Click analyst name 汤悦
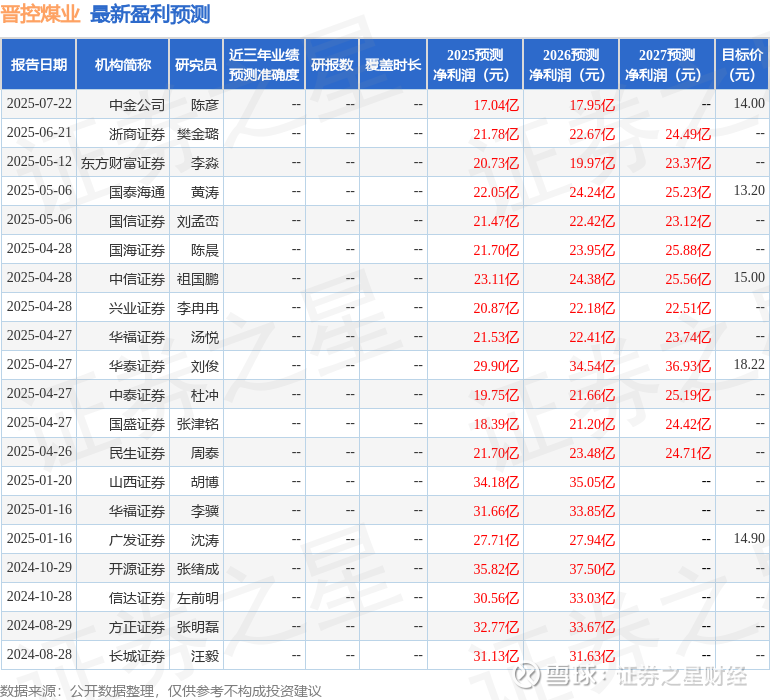Image resolution: width=770 pixels, height=700 pixels. pyautogui.click(x=205, y=336)
